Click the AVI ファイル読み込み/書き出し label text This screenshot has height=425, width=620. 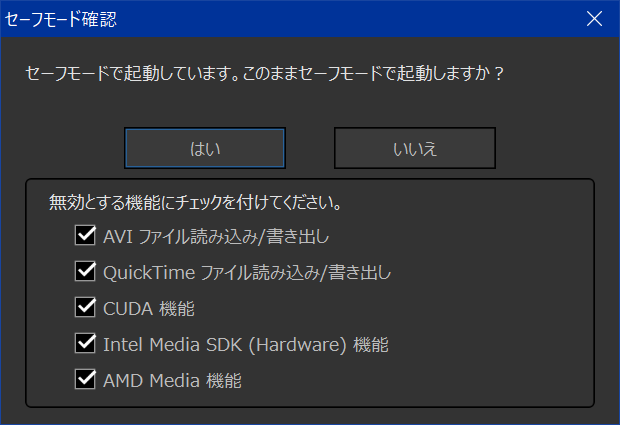click(216, 236)
